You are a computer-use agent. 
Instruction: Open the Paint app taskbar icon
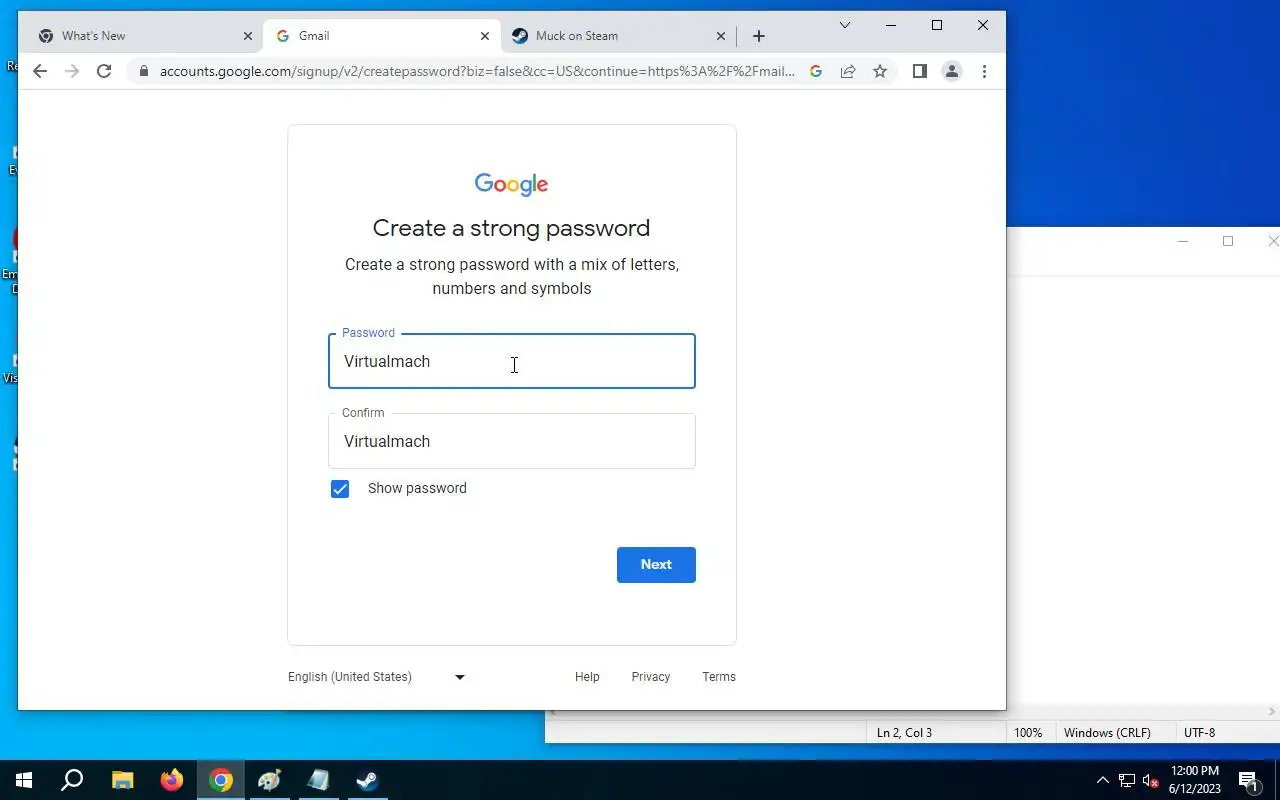[x=270, y=780]
